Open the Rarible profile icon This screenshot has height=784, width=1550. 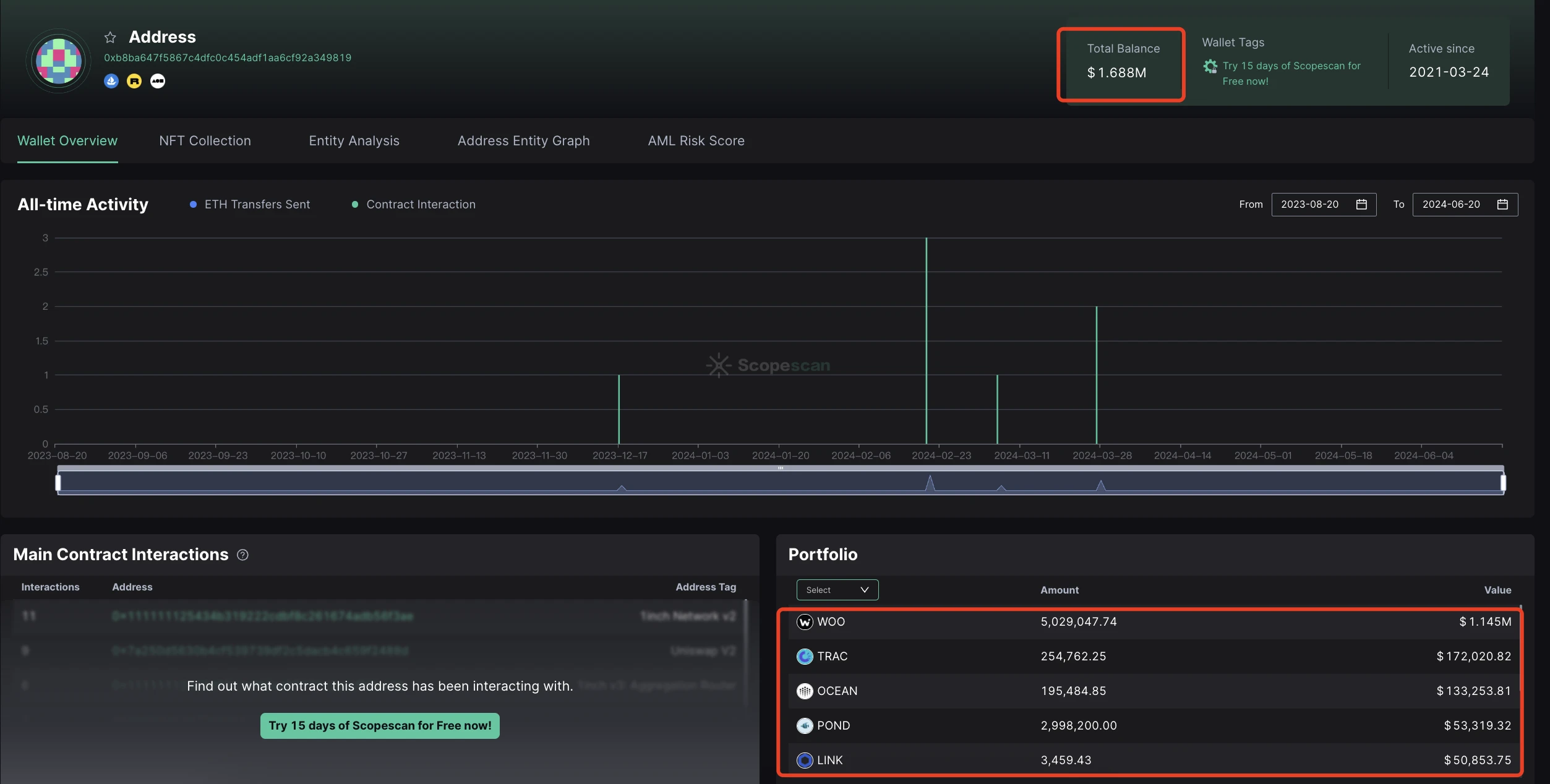pyautogui.click(x=134, y=81)
